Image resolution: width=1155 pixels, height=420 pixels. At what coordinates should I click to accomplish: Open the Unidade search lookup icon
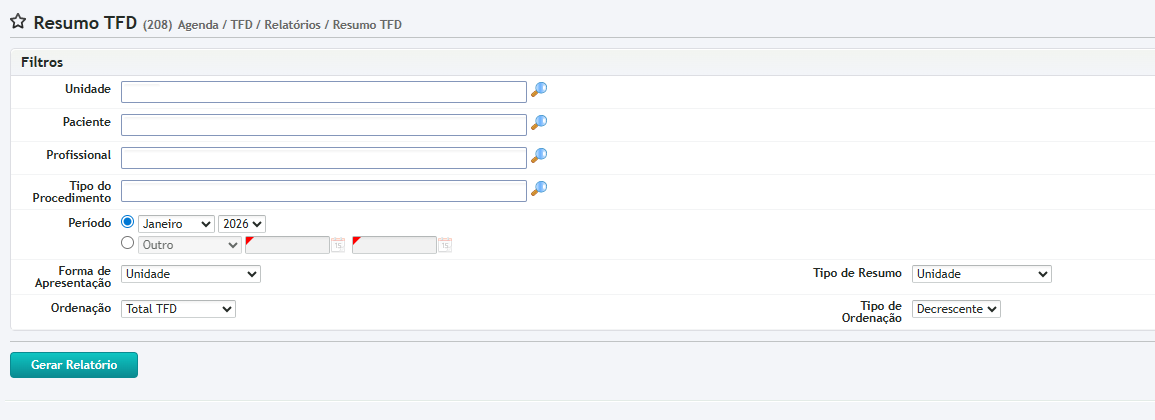[539, 90]
